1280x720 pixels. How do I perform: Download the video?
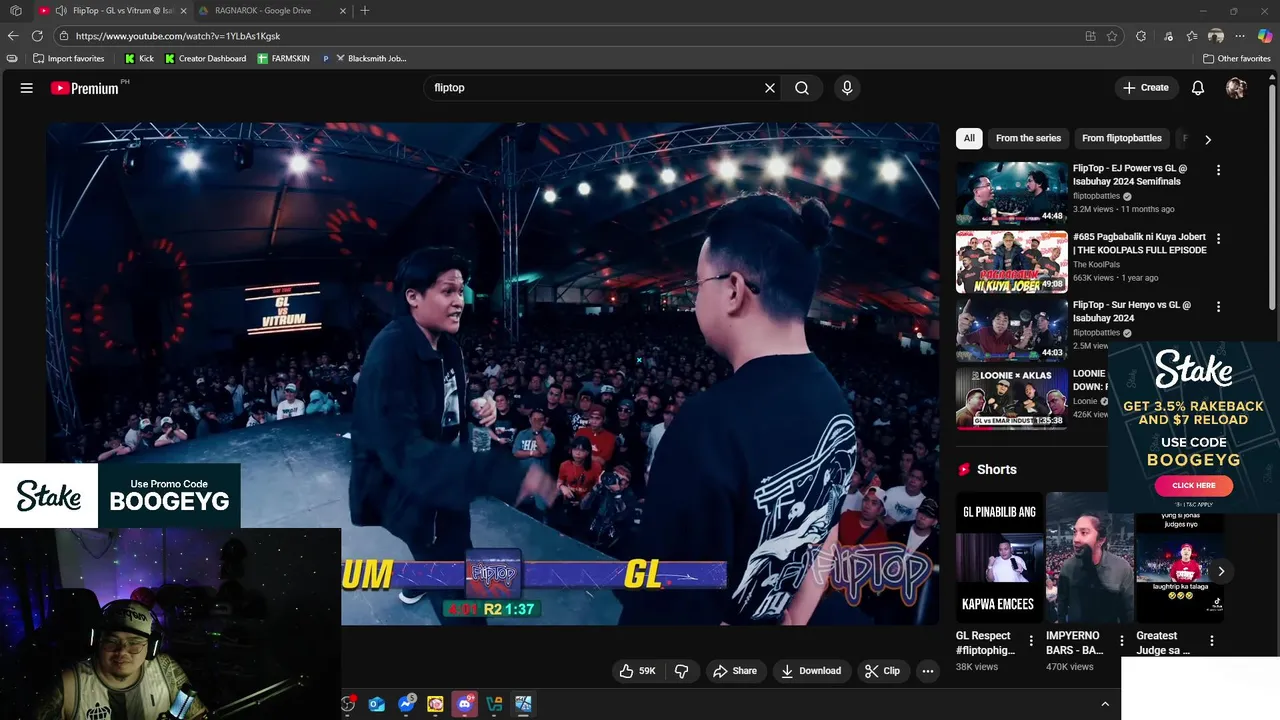[811, 671]
